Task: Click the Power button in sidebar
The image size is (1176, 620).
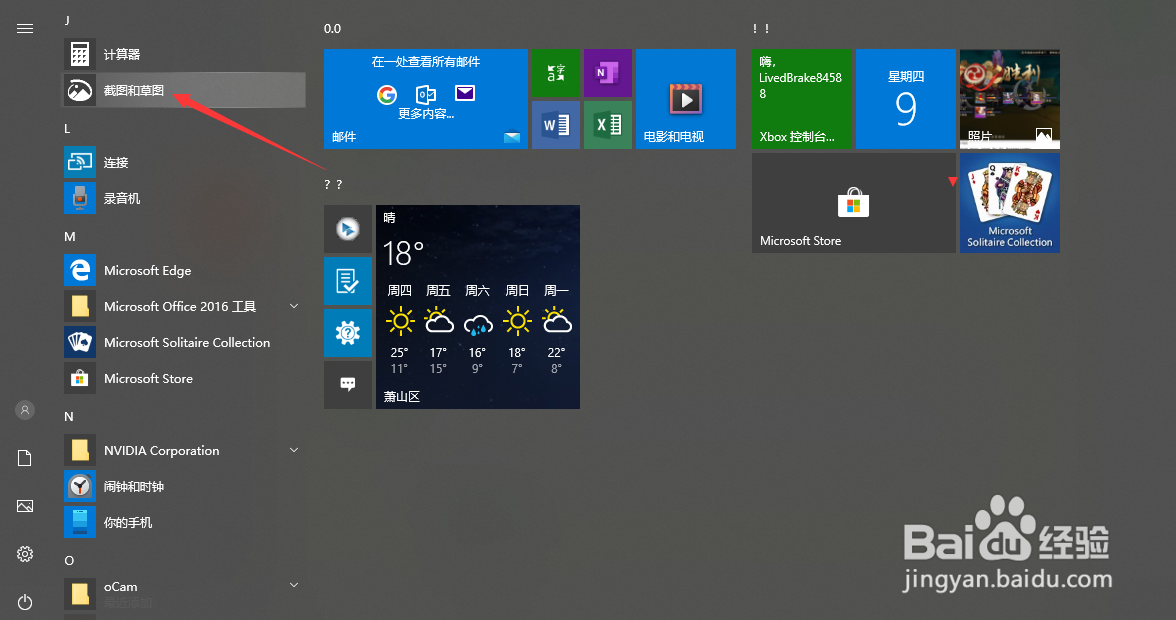Action: [25, 602]
